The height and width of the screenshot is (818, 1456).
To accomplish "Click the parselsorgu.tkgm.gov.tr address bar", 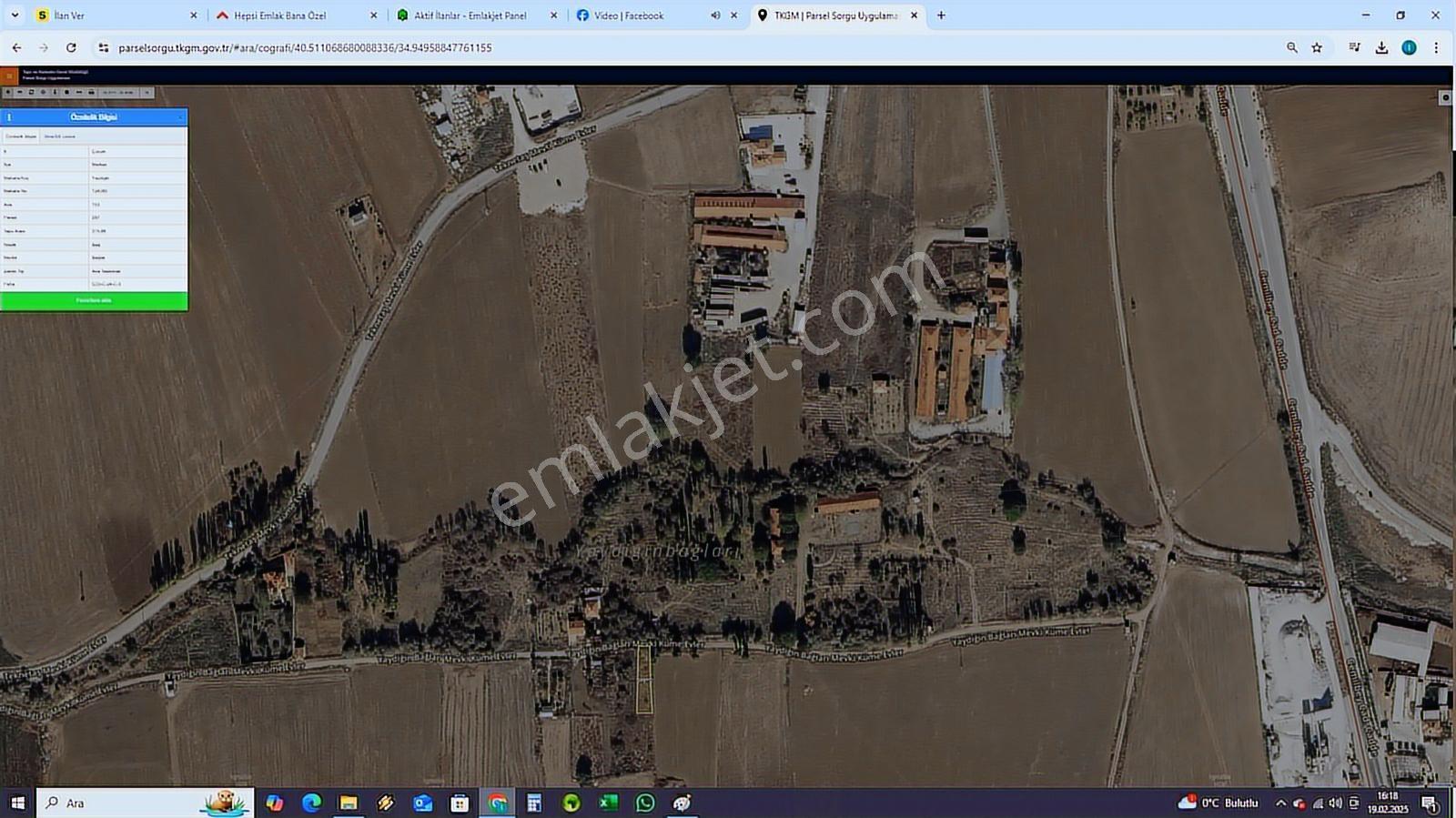I will point(692,47).
